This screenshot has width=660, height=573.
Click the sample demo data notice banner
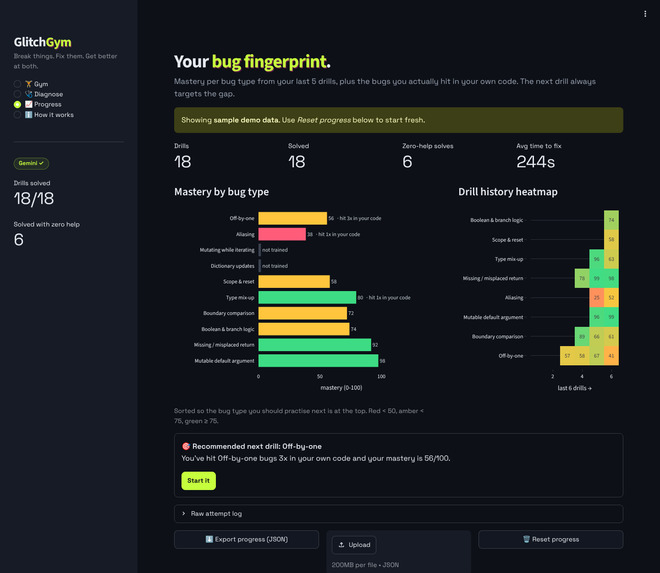coord(399,120)
